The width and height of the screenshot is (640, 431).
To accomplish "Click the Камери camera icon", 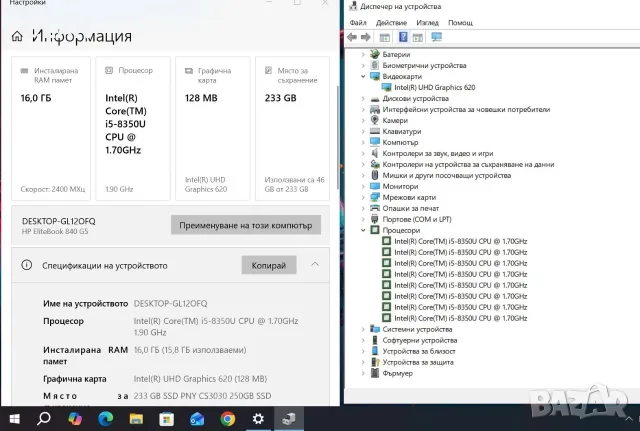I will pyautogui.click(x=375, y=120).
